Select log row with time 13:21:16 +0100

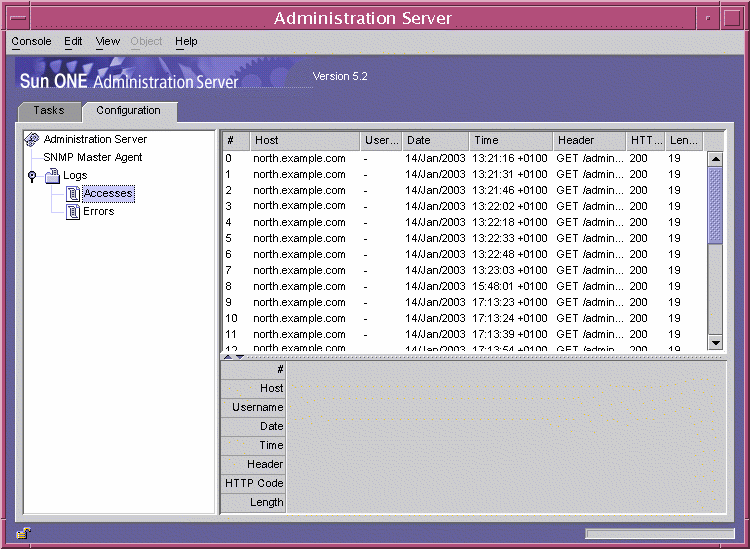pos(464,158)
